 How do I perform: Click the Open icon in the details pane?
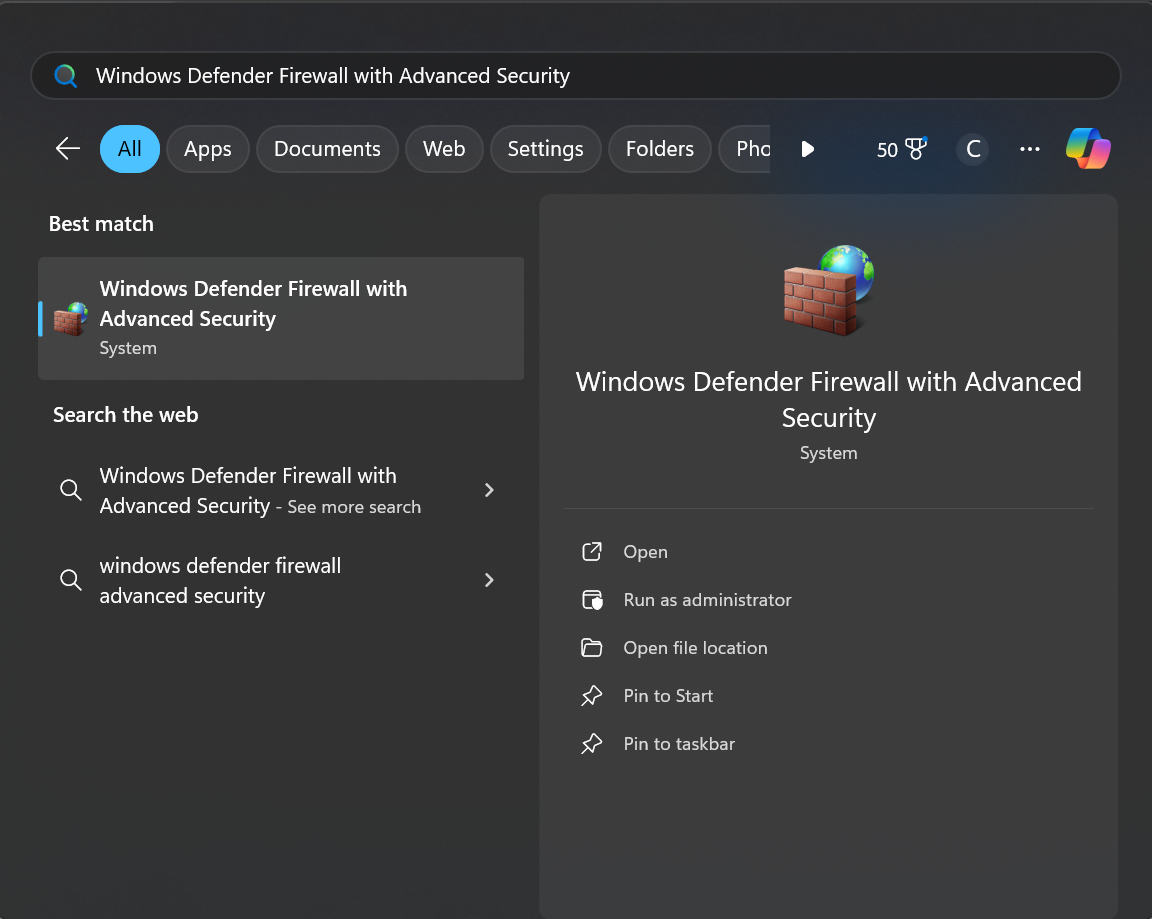(591, 552)
